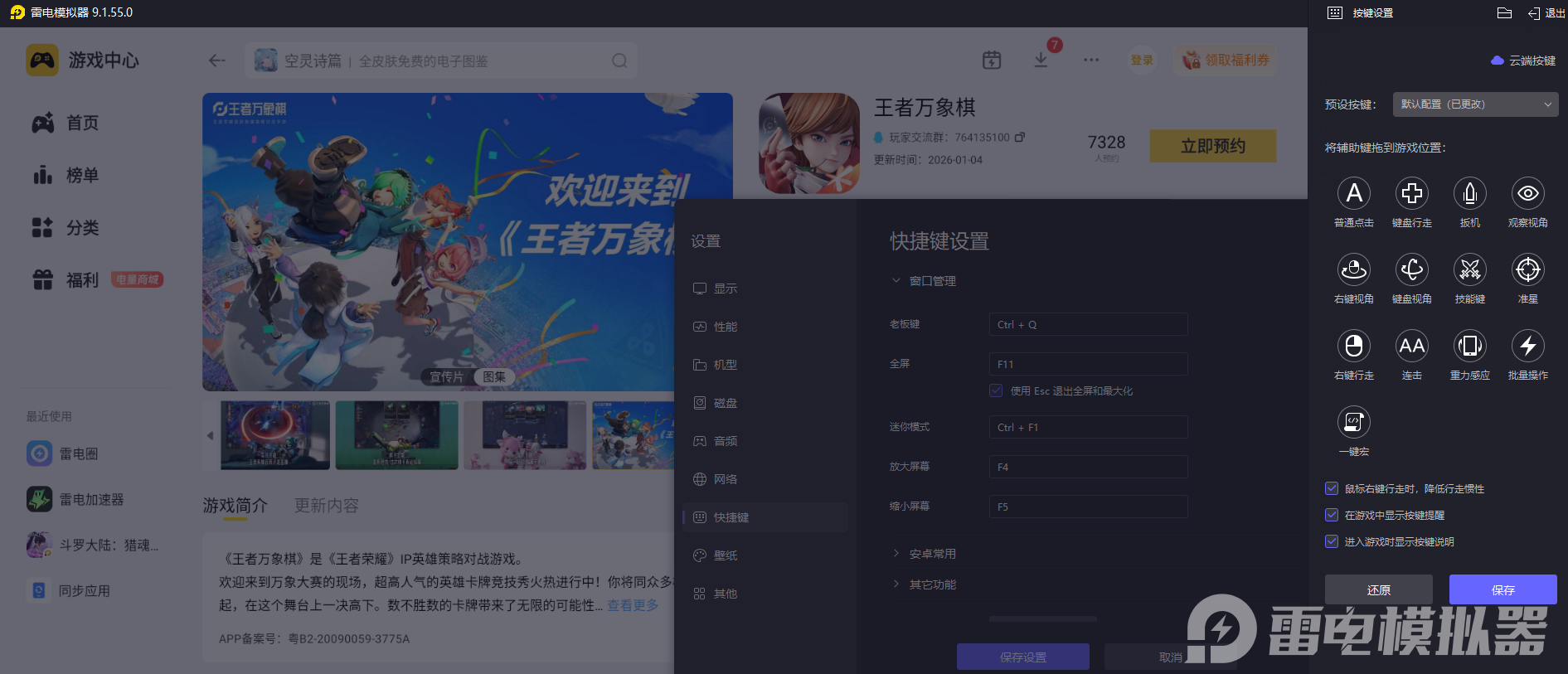
Task: Select the 批量操作 lightning icon
Action: click(x=1528, y=346)
